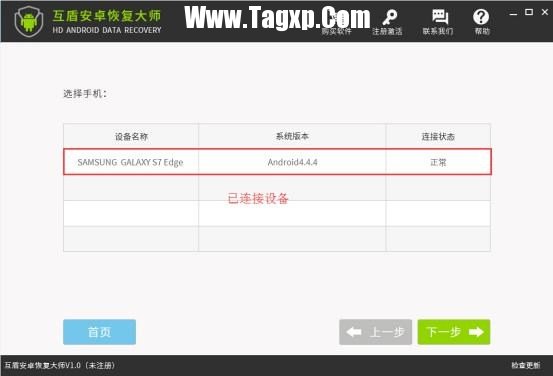Maximize the recovery app window
The height and width of the screenshot is (376, 553).
529,12
